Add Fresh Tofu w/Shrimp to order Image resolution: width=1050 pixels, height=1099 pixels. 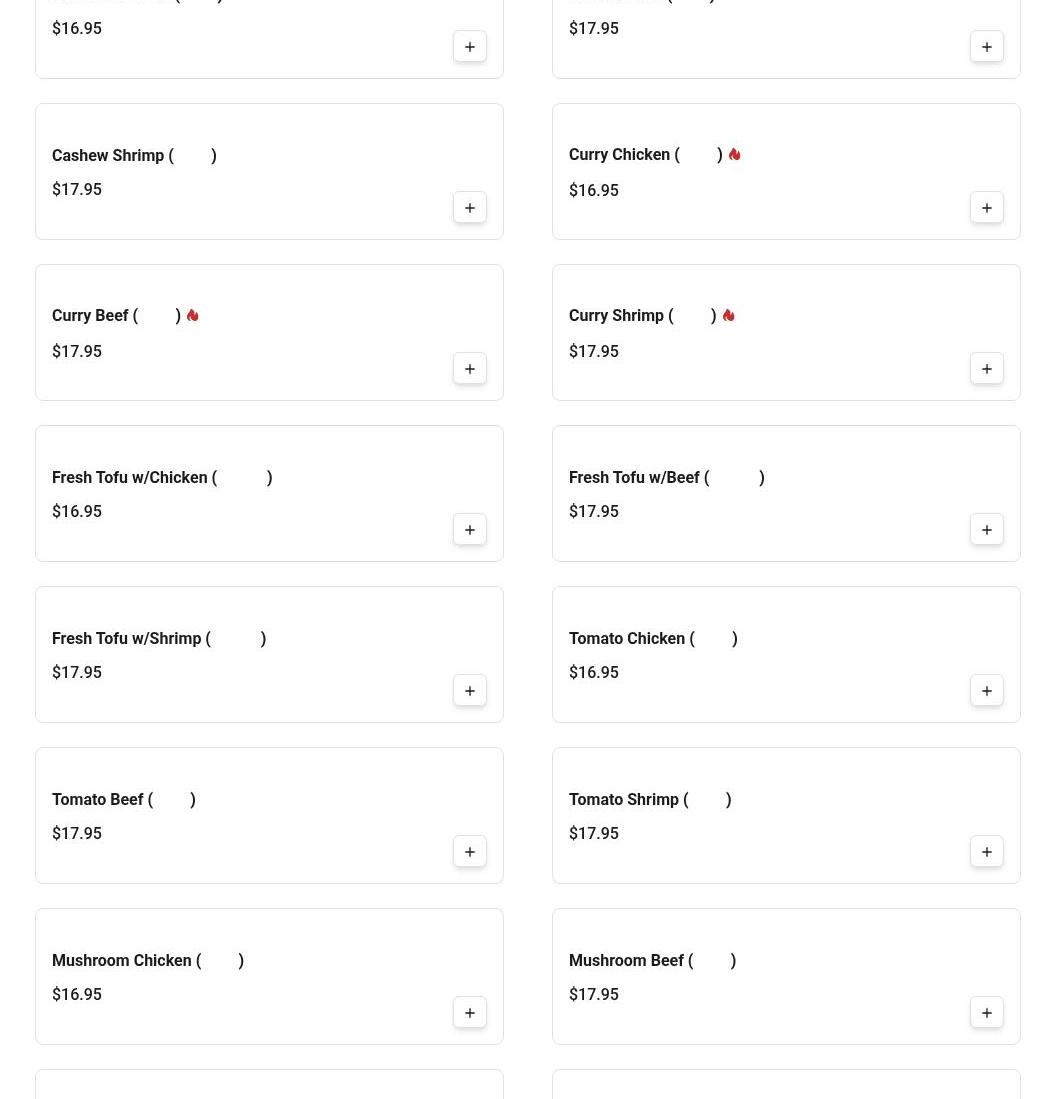(x=469, y=690)
